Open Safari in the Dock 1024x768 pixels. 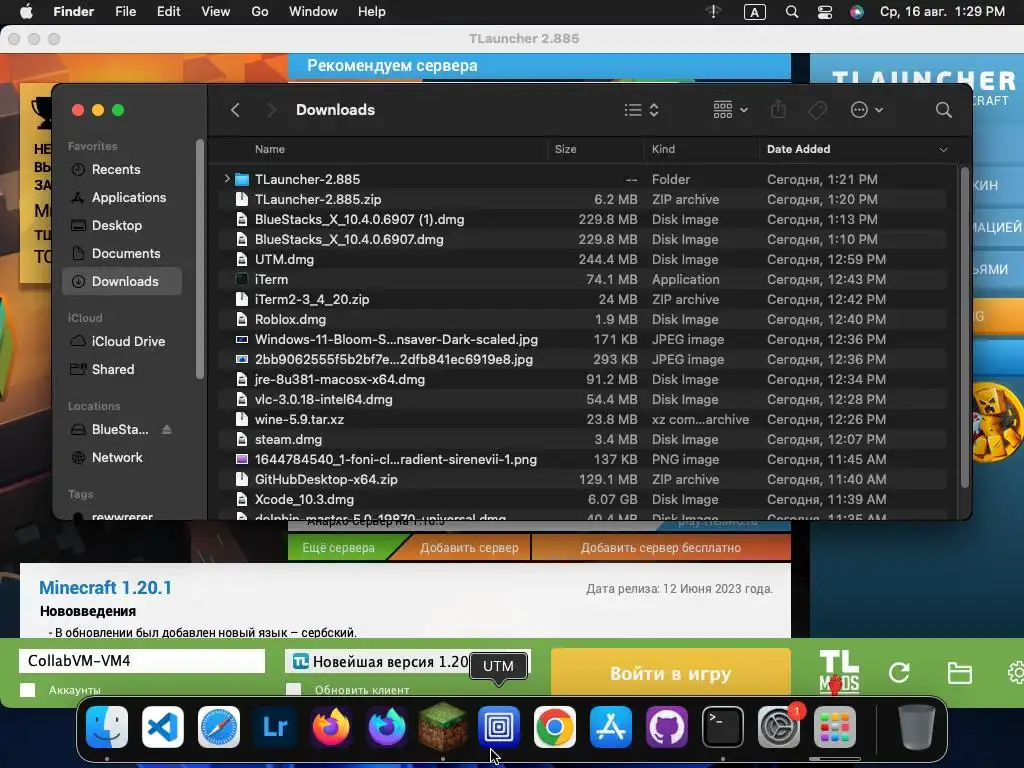[x=219, y=726]
